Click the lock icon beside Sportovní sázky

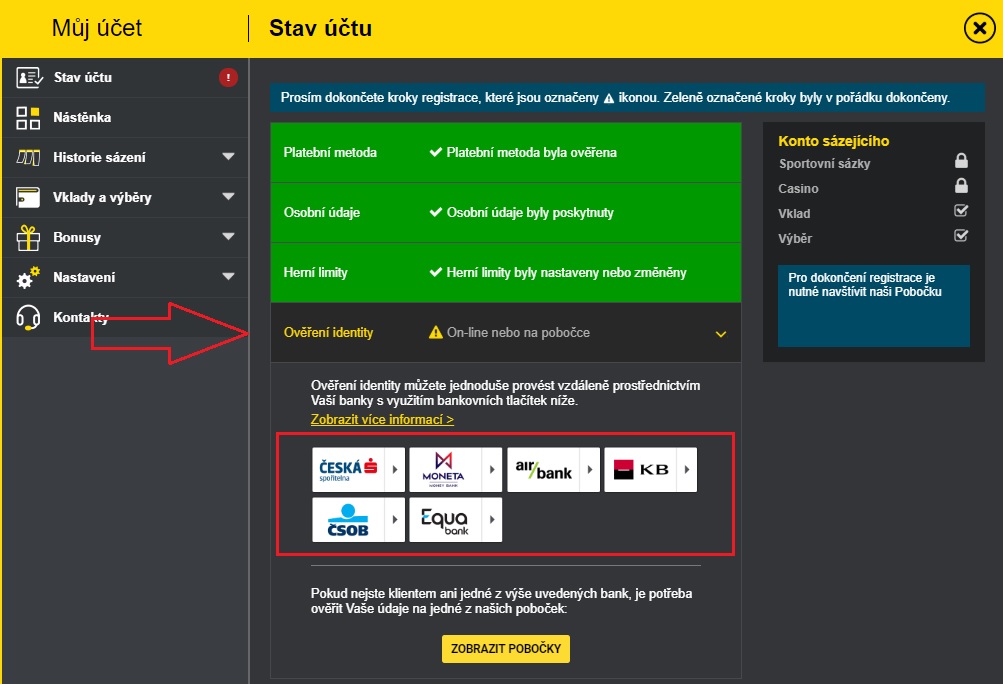[961, 161]
